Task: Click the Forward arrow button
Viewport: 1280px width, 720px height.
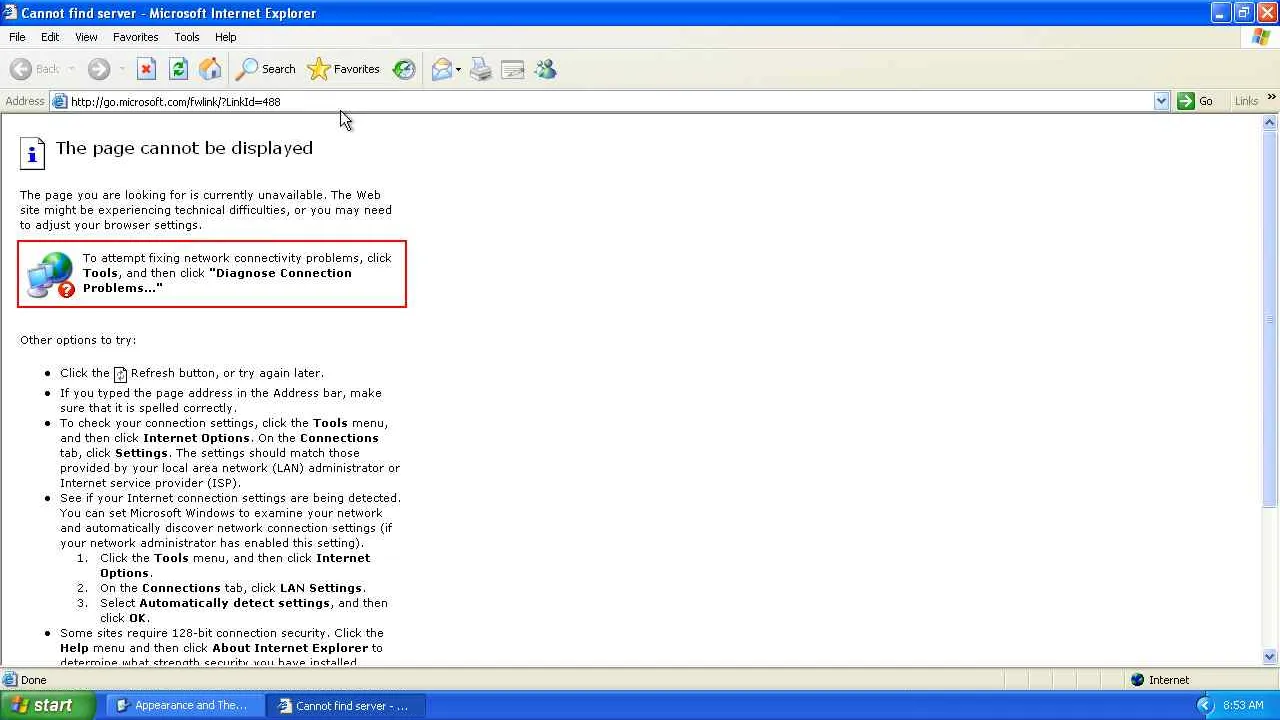Action: click(98, 69)
